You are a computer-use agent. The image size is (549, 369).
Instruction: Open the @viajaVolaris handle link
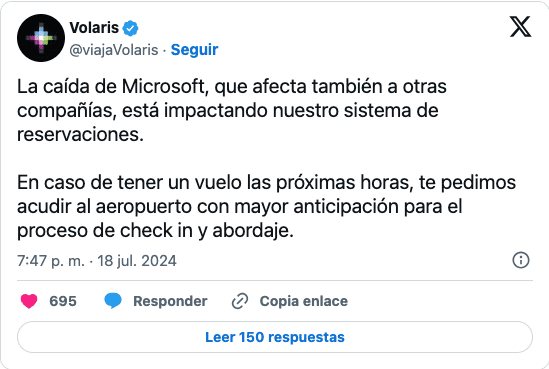[114, 50]
